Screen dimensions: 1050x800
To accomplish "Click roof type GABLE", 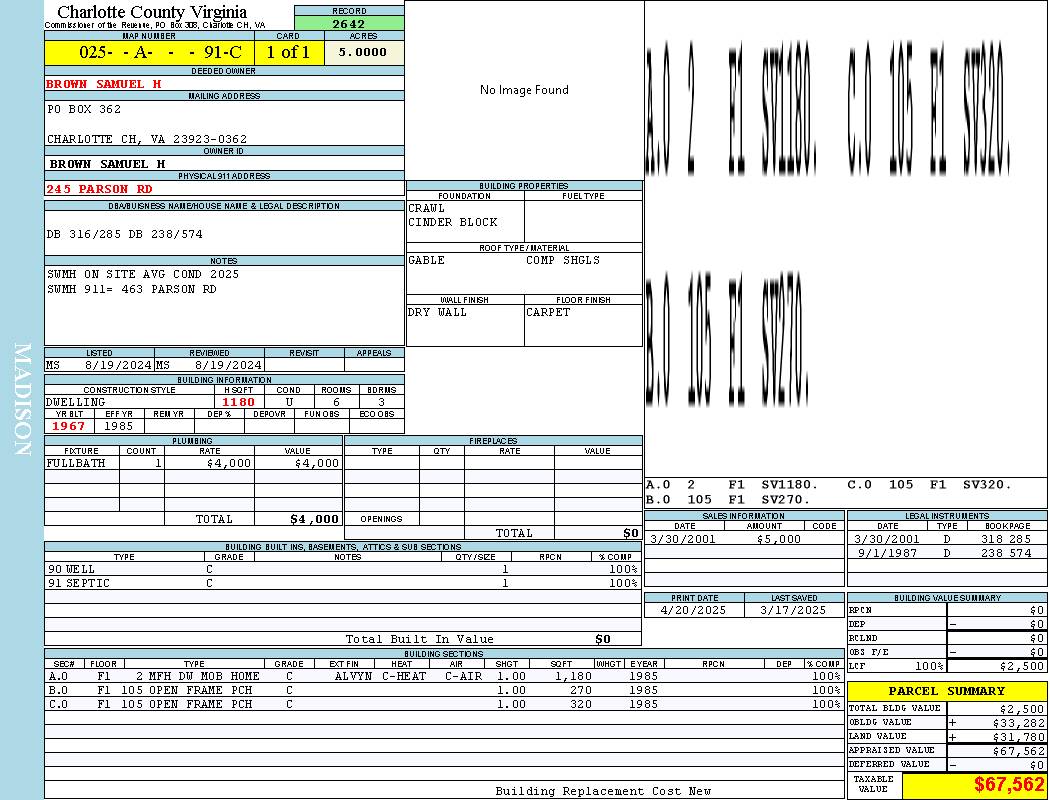I will 427,260.
